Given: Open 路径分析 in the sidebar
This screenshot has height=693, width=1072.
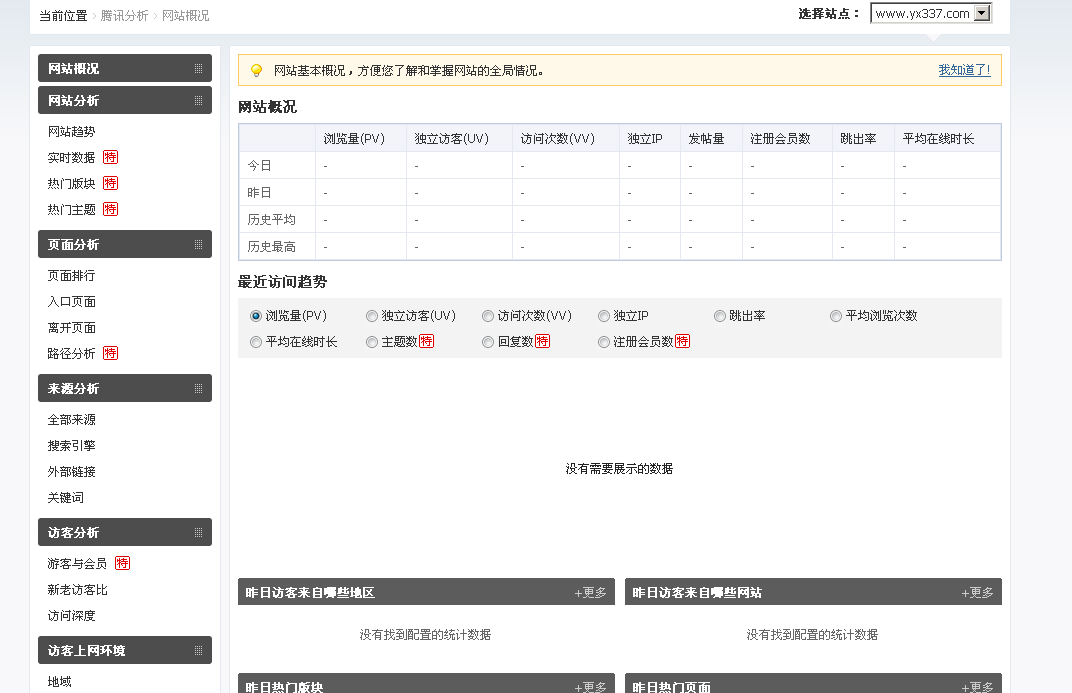Looking at the screenshot, I should pos(72,353).
